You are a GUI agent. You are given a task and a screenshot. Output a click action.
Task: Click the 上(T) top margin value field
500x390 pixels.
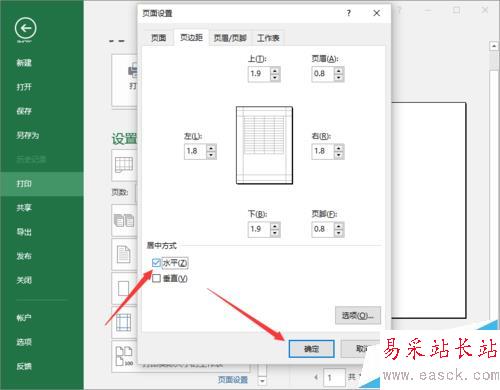tap(259, 74)
